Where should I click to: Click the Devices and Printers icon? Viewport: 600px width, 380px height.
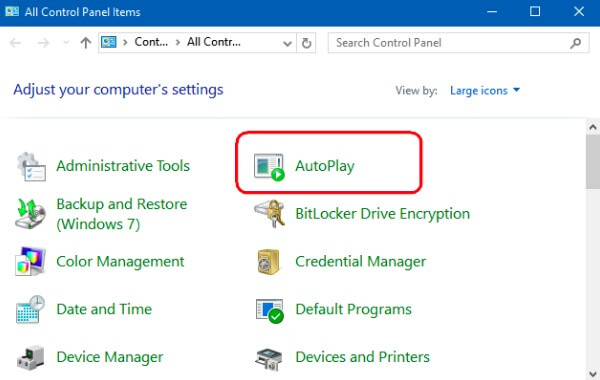269,359
